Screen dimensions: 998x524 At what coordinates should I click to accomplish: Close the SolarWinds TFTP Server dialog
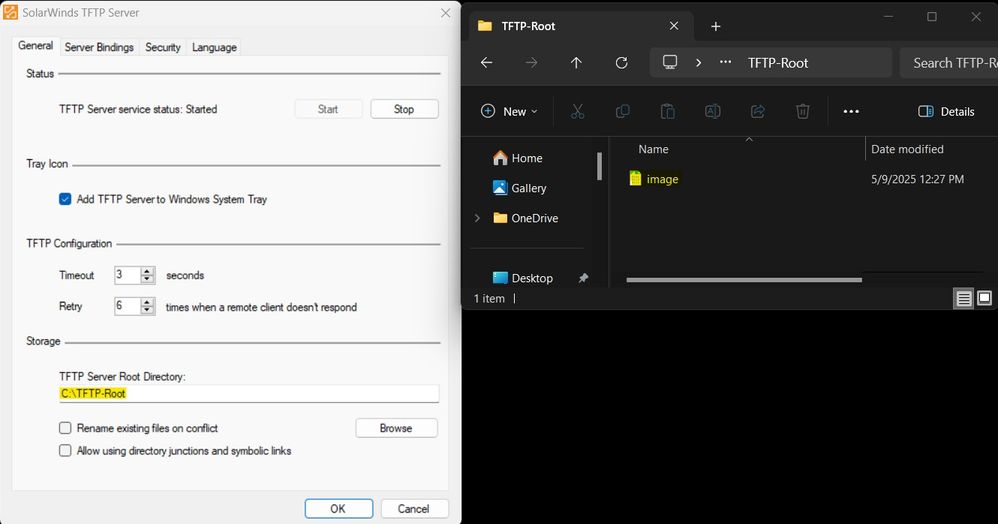point(446,13)
